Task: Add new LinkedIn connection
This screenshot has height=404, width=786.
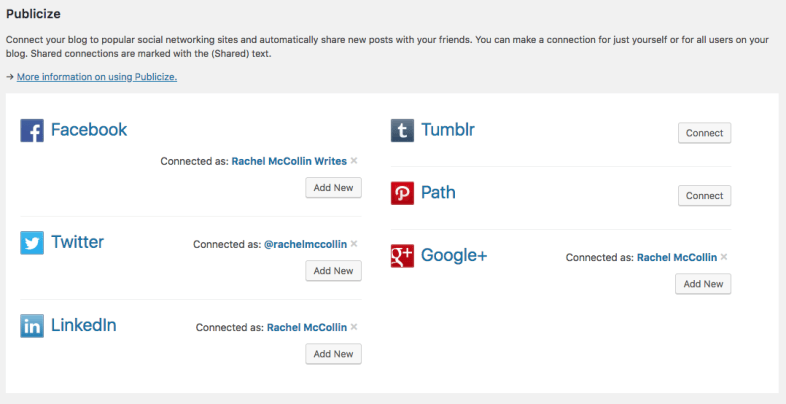Action: (x=333, y=354)
